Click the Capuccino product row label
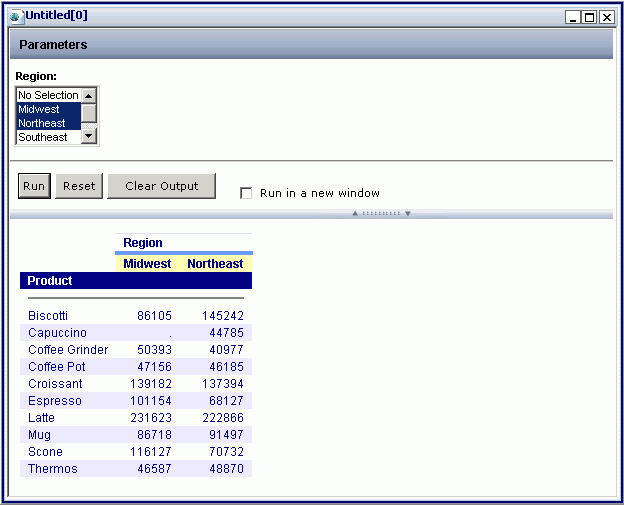The width and height of the screenshot is (624, 505). pos(57,333)
